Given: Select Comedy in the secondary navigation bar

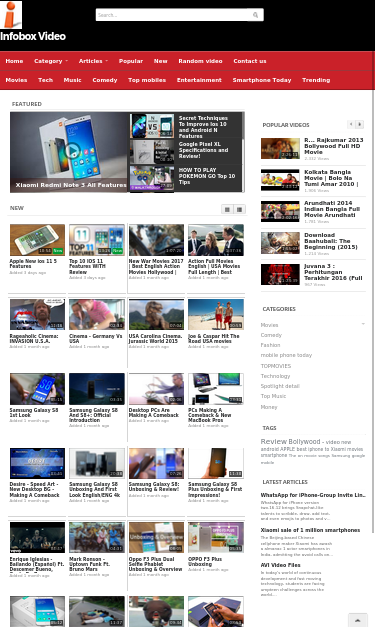Looking at the screenshot, I should pos(105,80).
